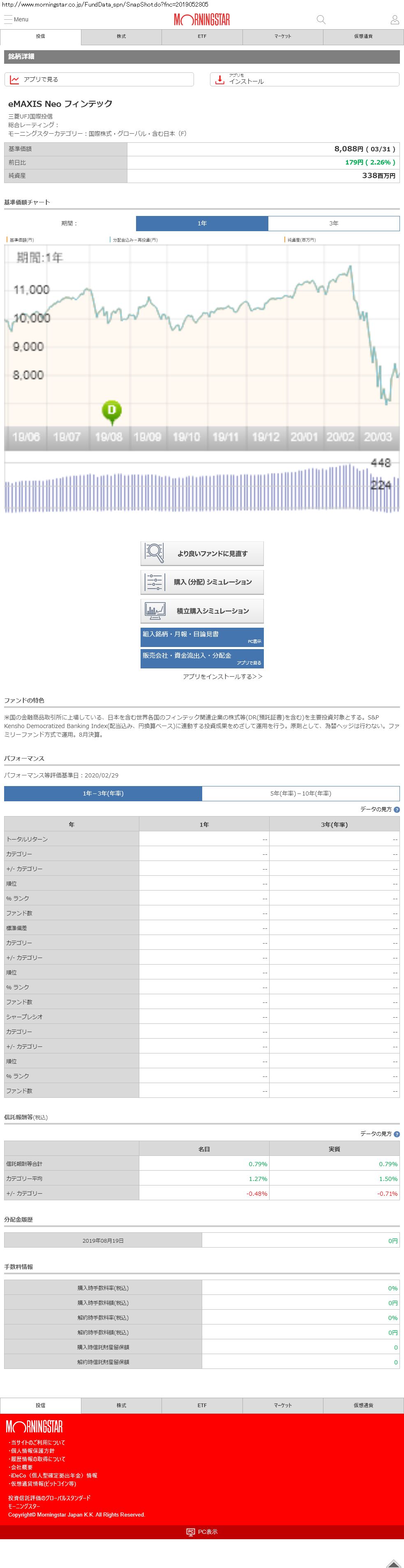The height and width of the screenshot is (1568, 404).
Task: Open 積立購入シミュレーション button
Action: [x=202, y=610]
